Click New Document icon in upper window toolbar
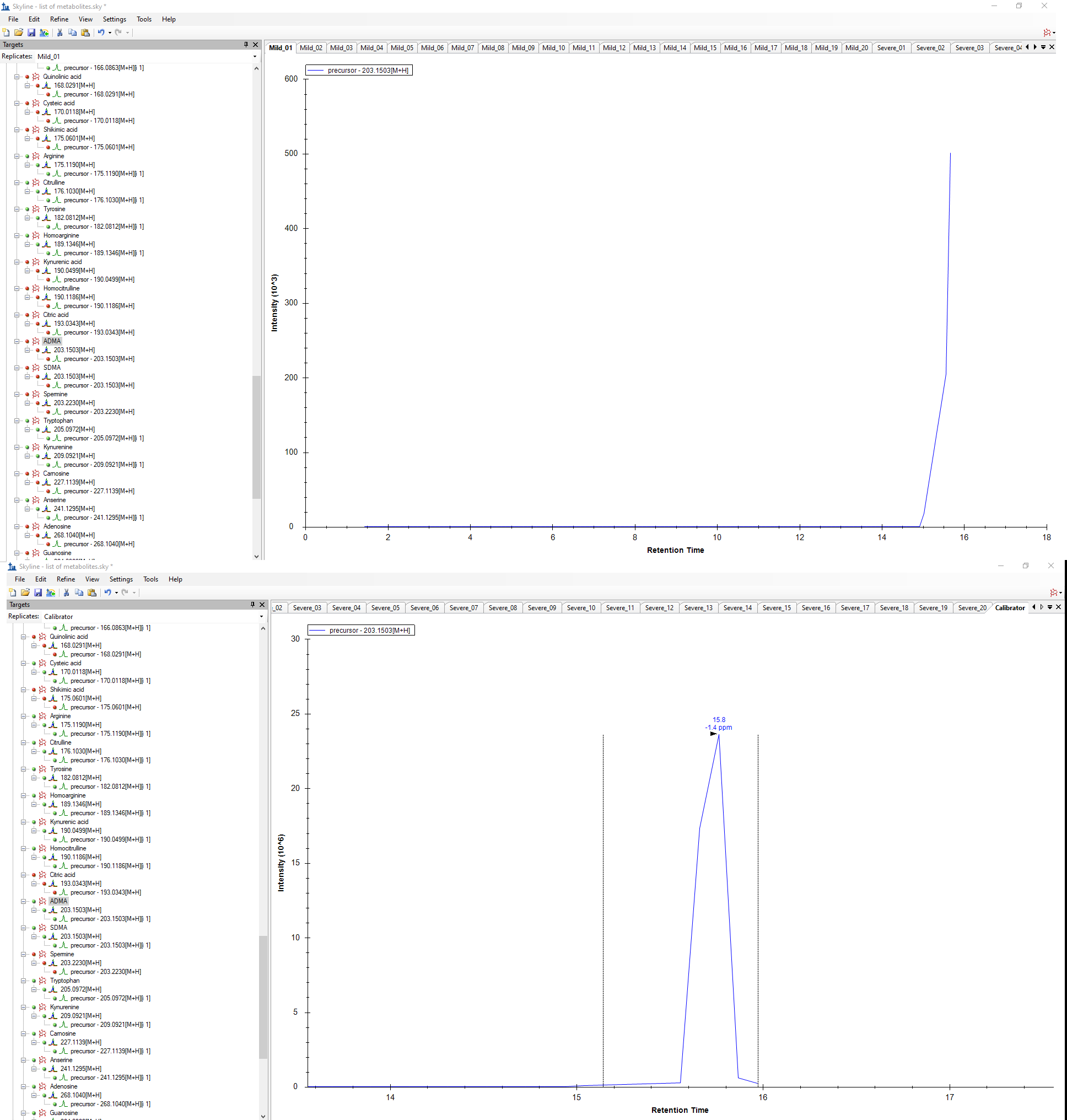1067x1120 pixels. point(6,33)
